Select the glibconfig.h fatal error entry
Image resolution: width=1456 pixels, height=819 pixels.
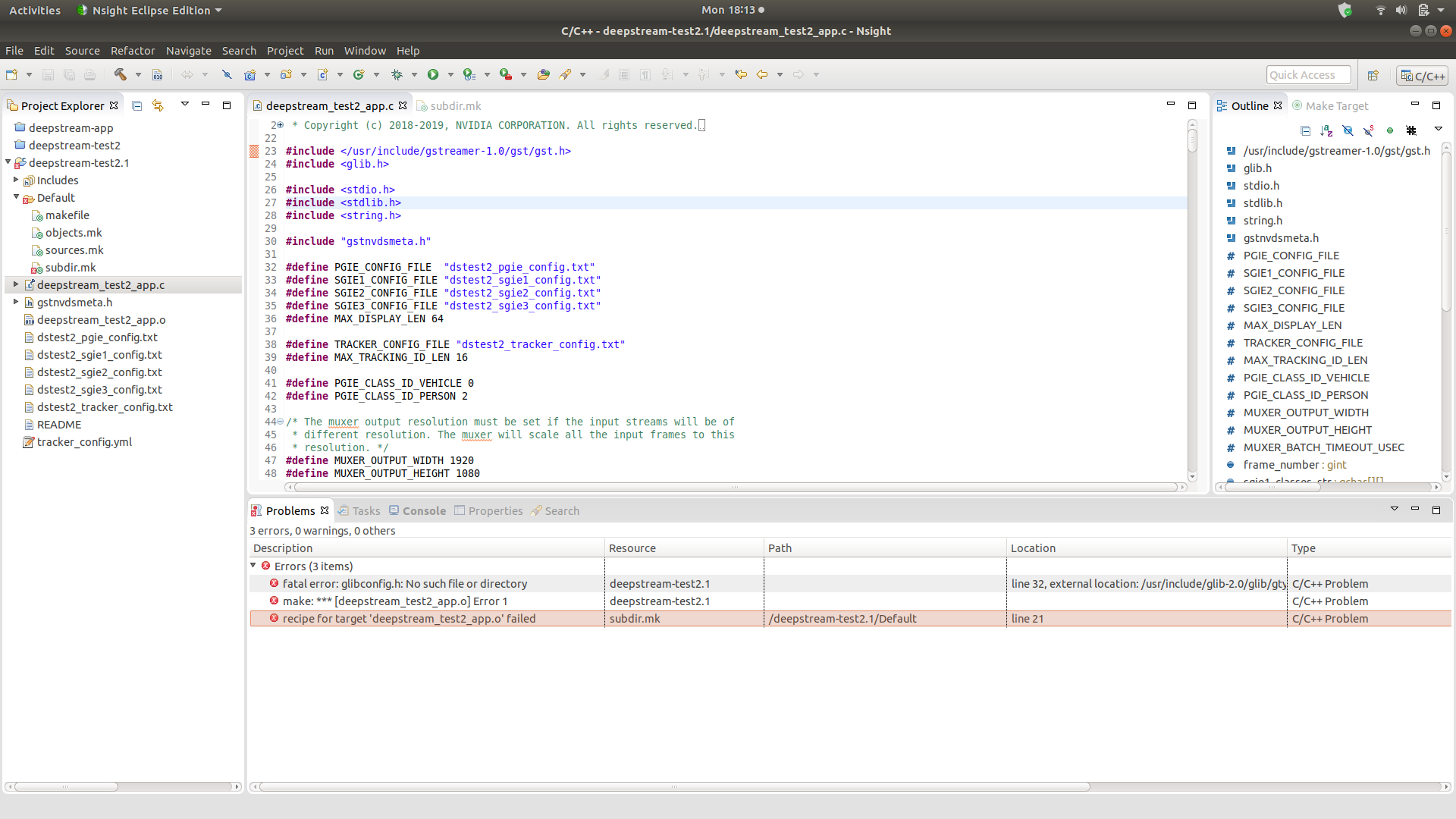coord(404,584)
